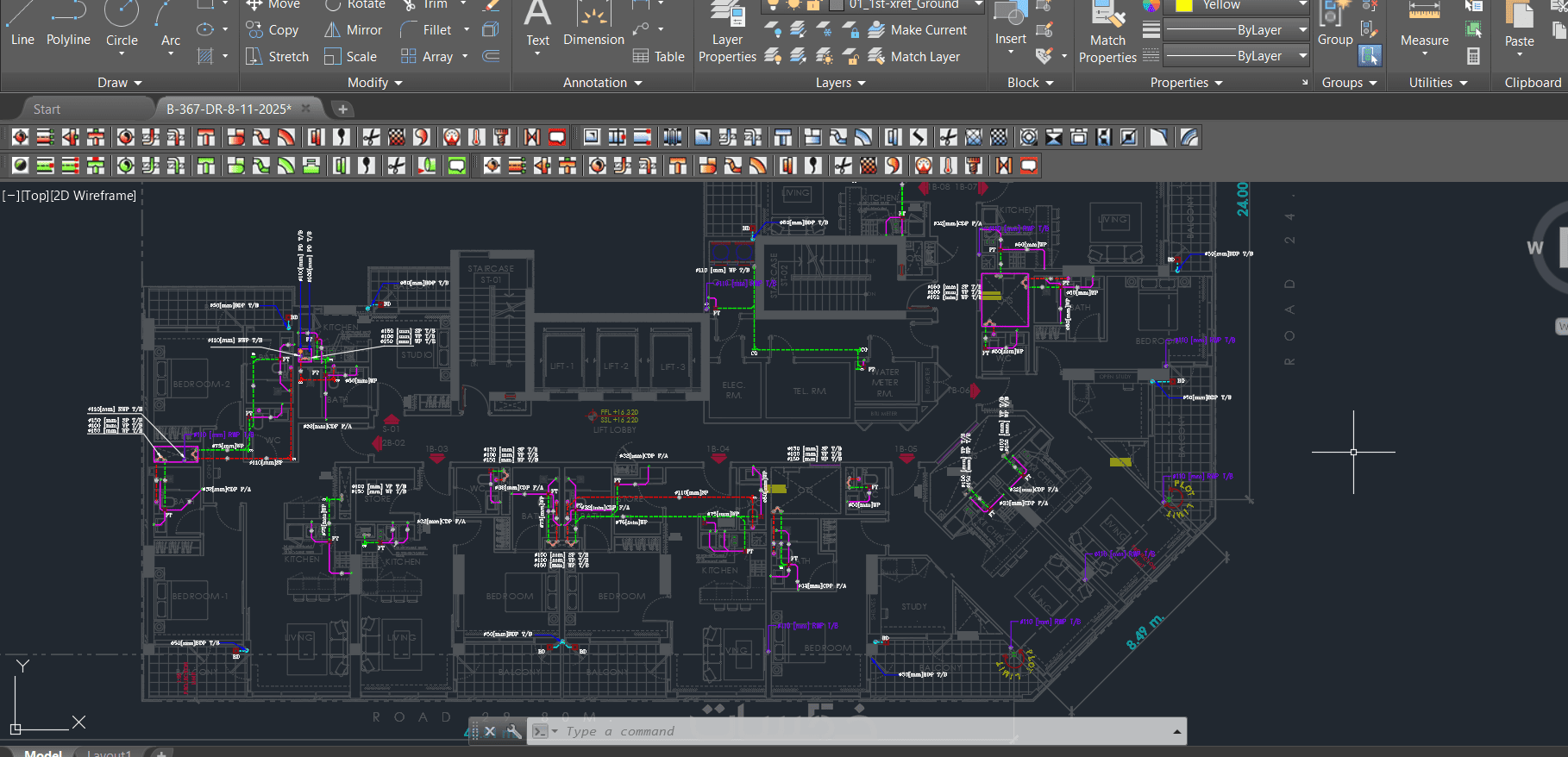Toggle group selection on/off button
Viewport: 1568px width, 757px height.
point(1369,56)
